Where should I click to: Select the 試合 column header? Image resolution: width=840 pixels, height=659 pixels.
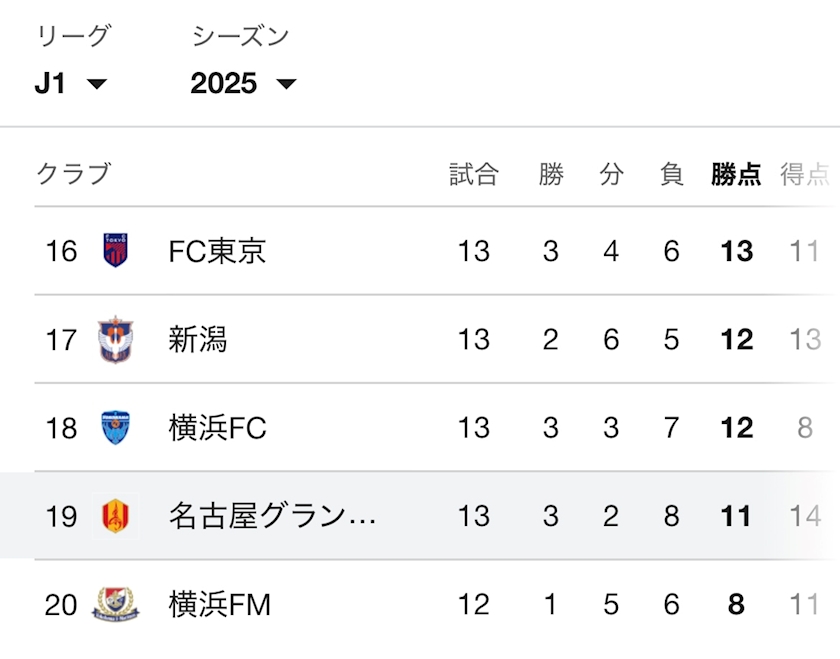(x=474, y=175)
